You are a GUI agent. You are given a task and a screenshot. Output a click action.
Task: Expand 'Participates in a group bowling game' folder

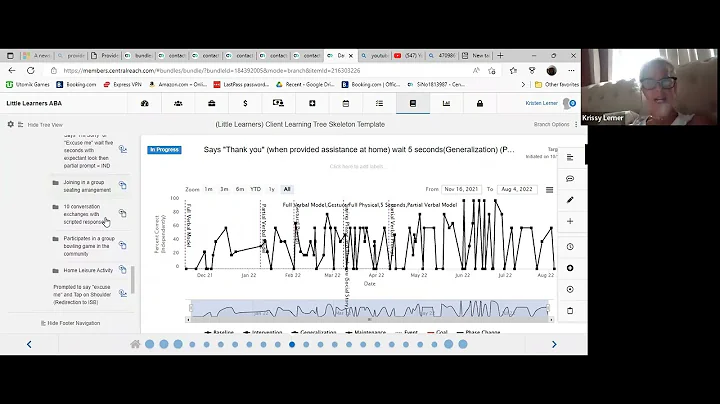[x=56, y=239]
